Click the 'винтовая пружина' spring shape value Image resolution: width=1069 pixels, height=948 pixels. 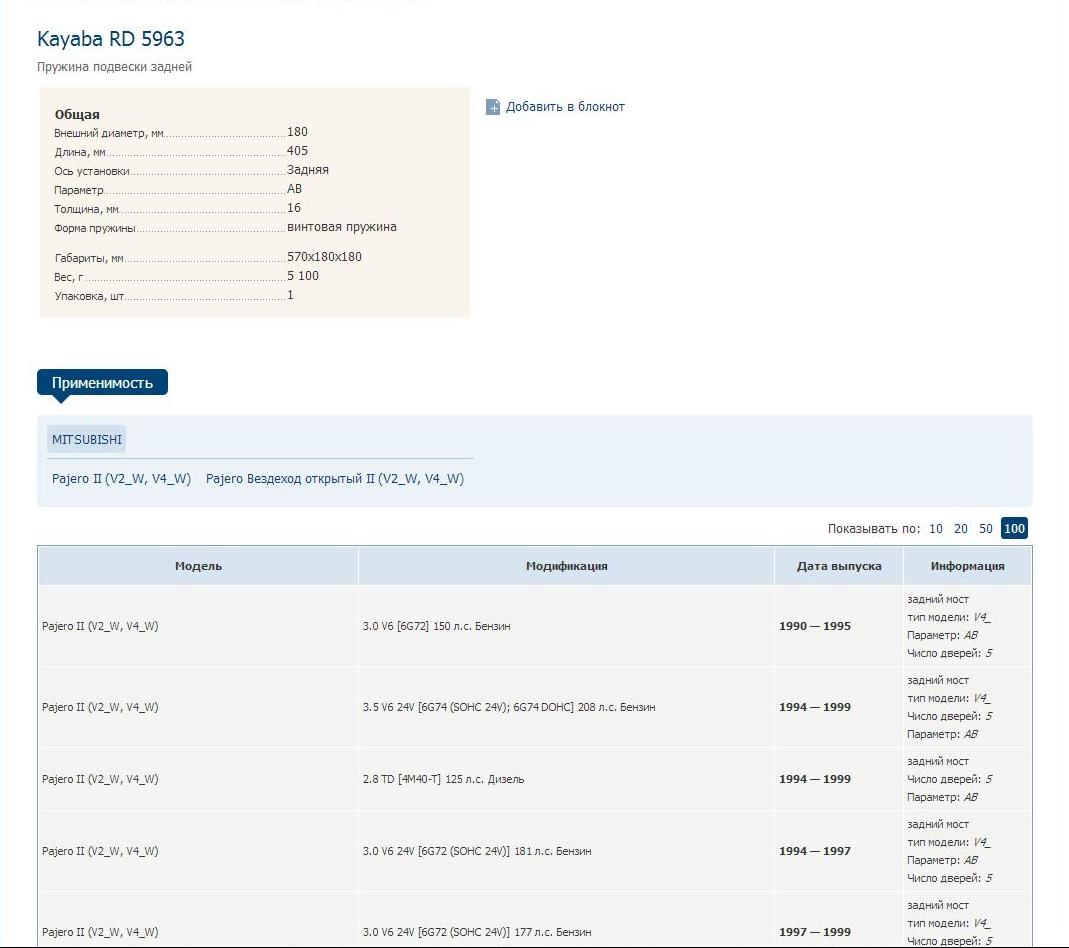tap(342, 227)
